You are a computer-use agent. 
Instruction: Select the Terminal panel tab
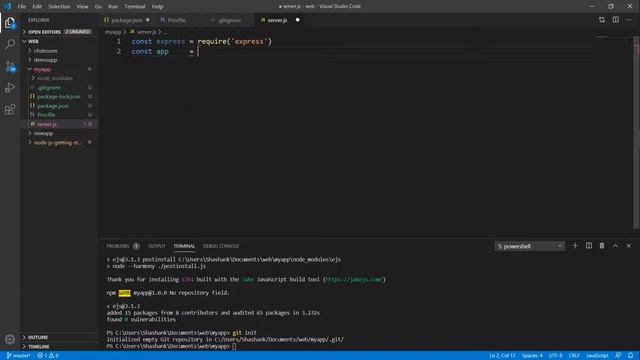tap(184, 246)
